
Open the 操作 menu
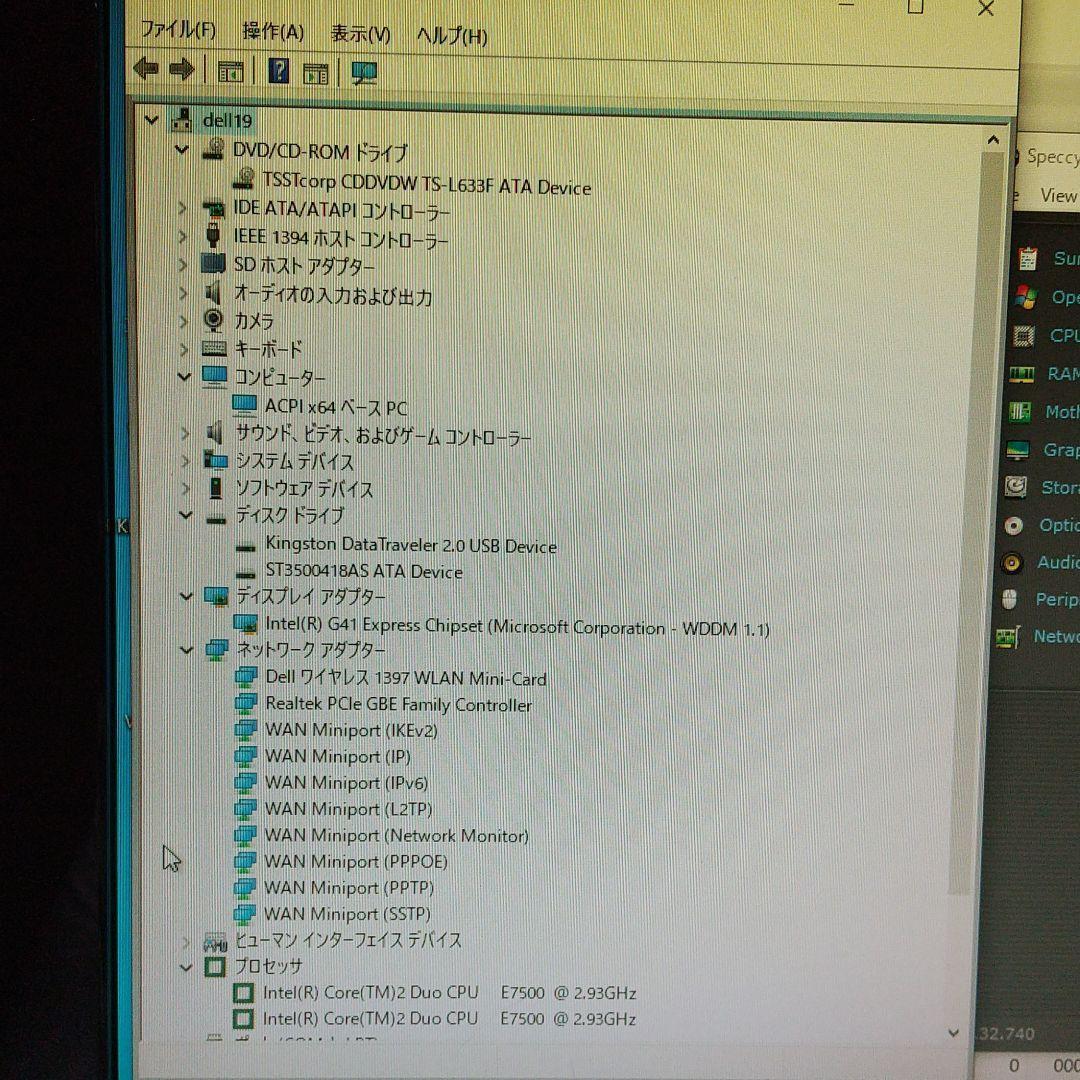point(273,32)
